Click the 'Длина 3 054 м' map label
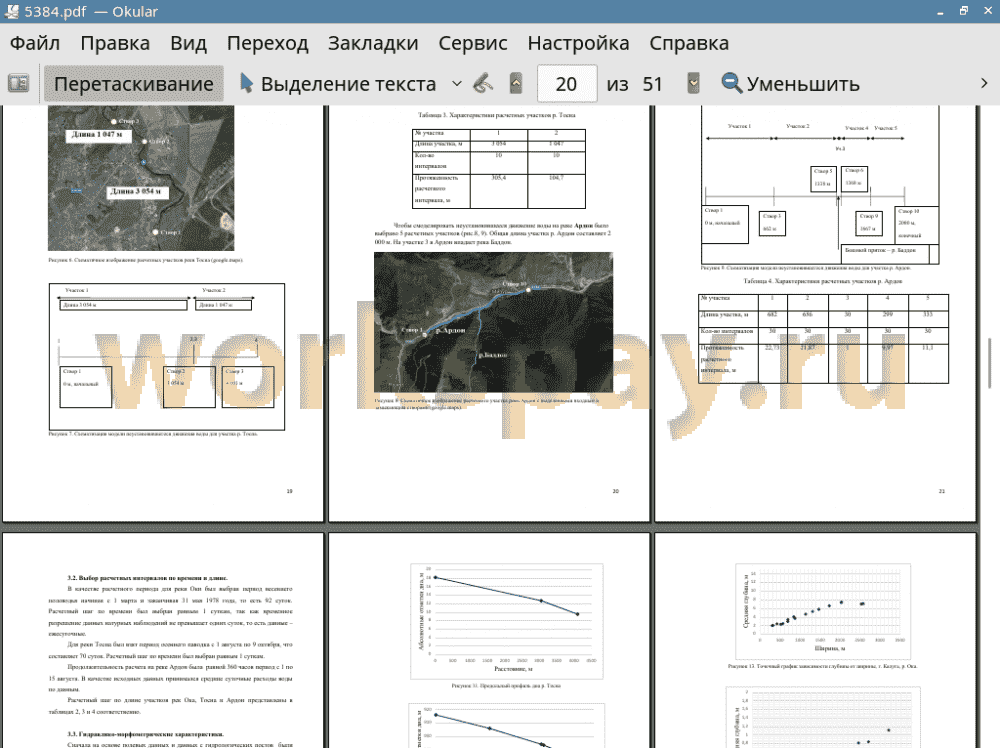 [136, 191]
